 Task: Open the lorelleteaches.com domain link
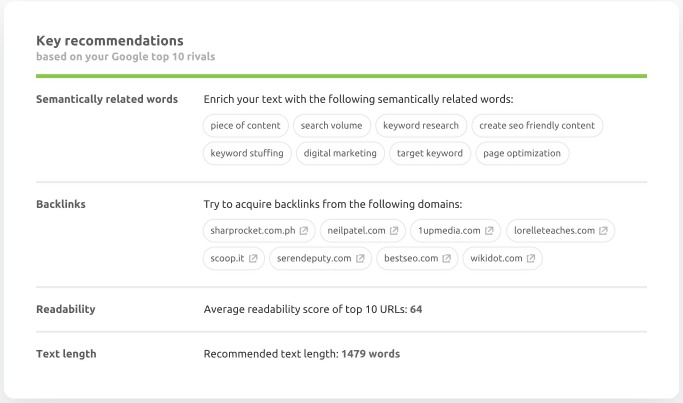click(x=554, y=230)
